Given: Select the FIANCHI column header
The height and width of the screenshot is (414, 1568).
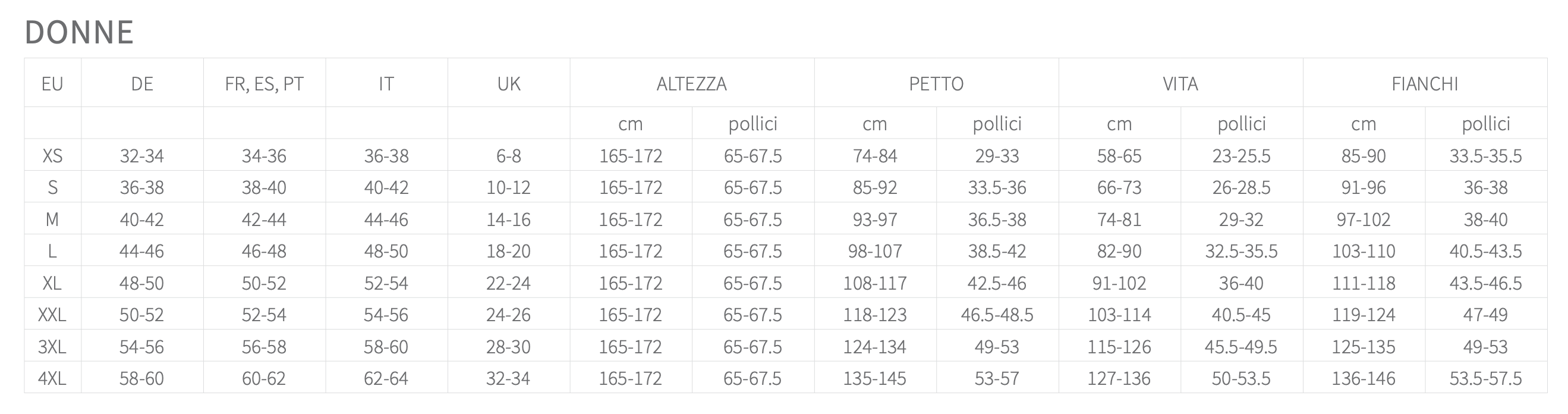Looking at the screenshot, I should [x=1425, y=83].
